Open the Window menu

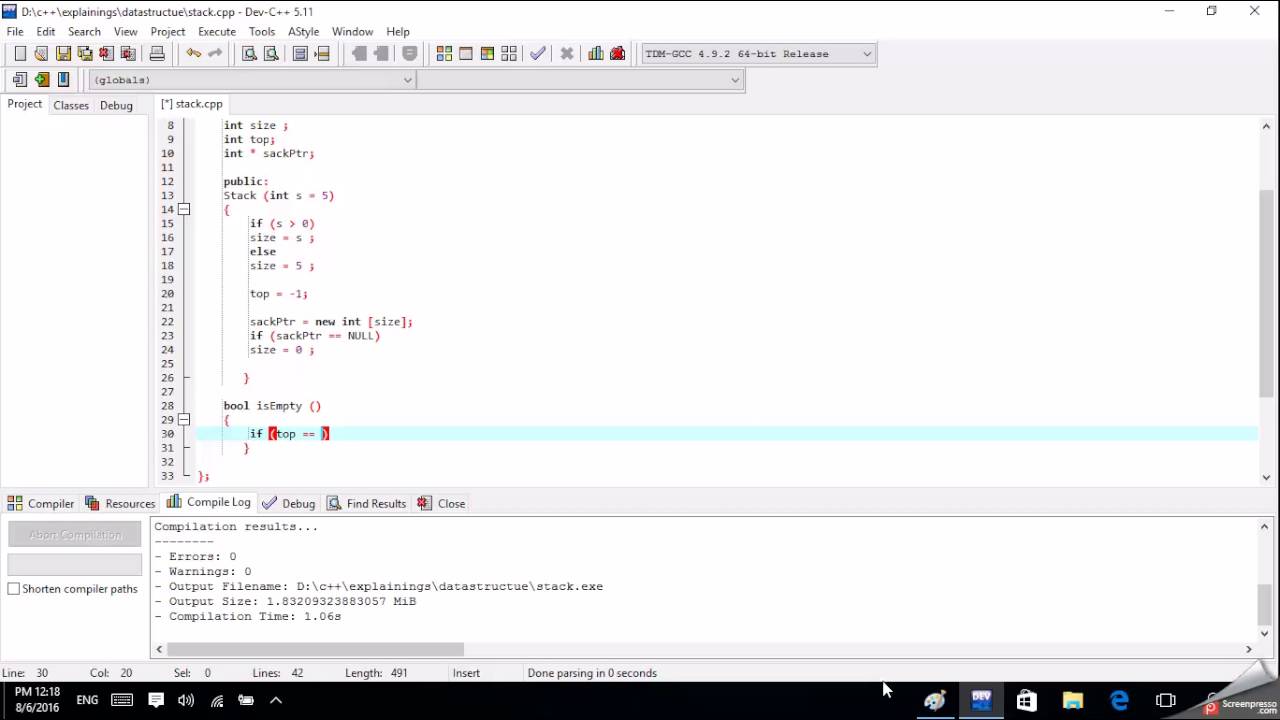pyautogui.click(x=353, y=31)
